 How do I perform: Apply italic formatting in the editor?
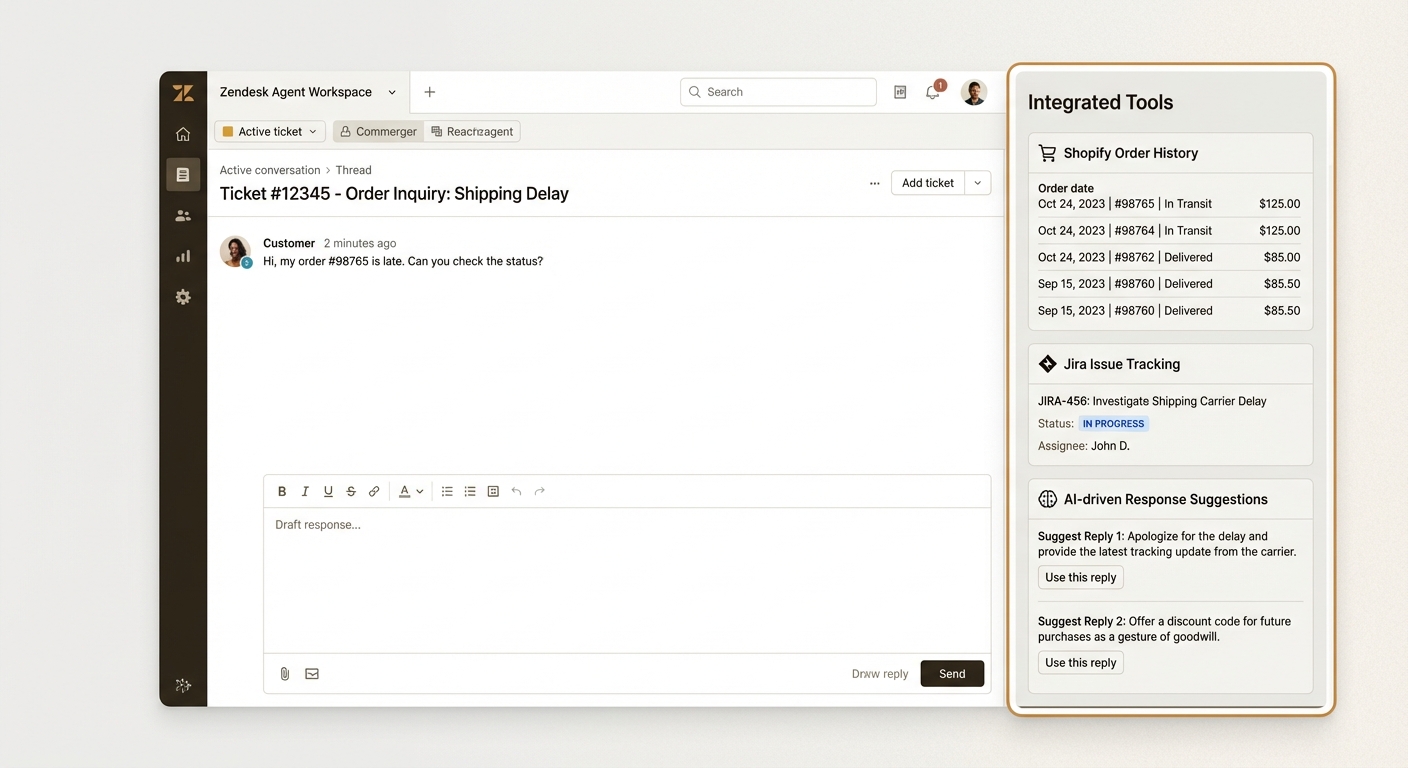pyautogui.click(x=304, y=491)
